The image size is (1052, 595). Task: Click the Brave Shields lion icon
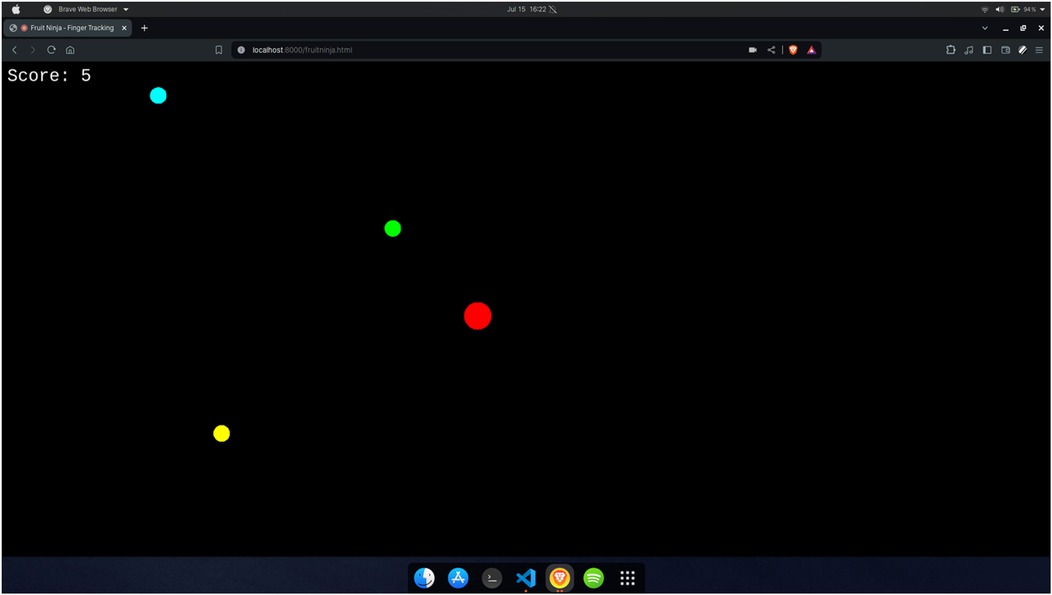point(793,50)
